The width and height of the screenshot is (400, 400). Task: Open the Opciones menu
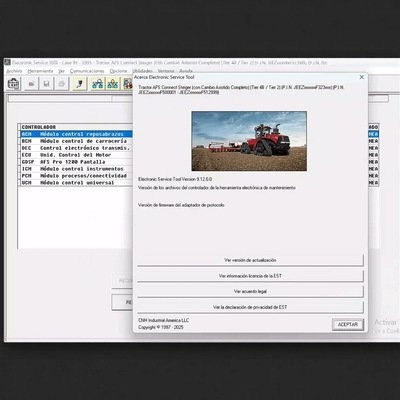pyautogui.click(x=118, y=71)
